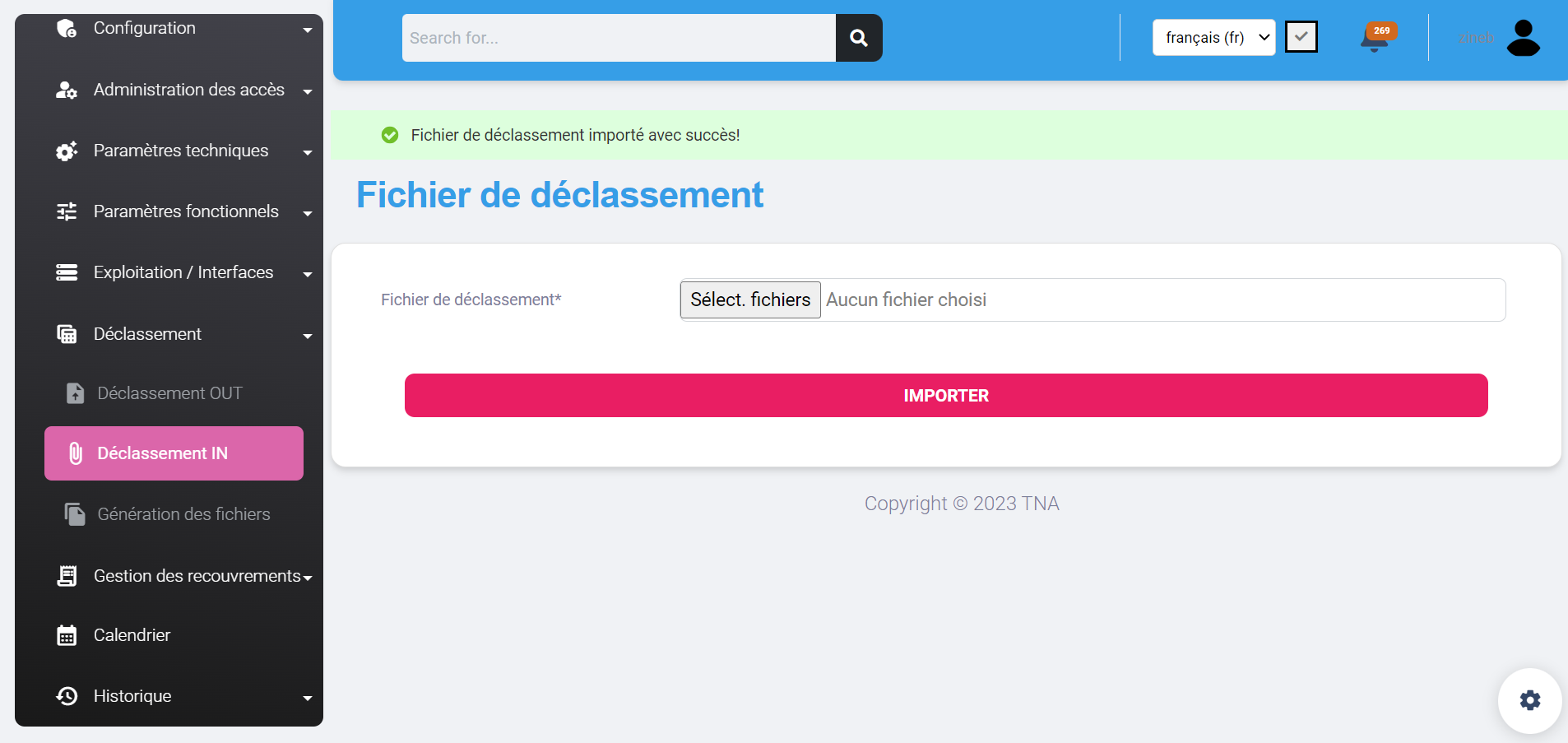The width and height of the screenshot is (1568, 743).
Task: Expand the Configuration menu arrow
Action: pos(307,30)
